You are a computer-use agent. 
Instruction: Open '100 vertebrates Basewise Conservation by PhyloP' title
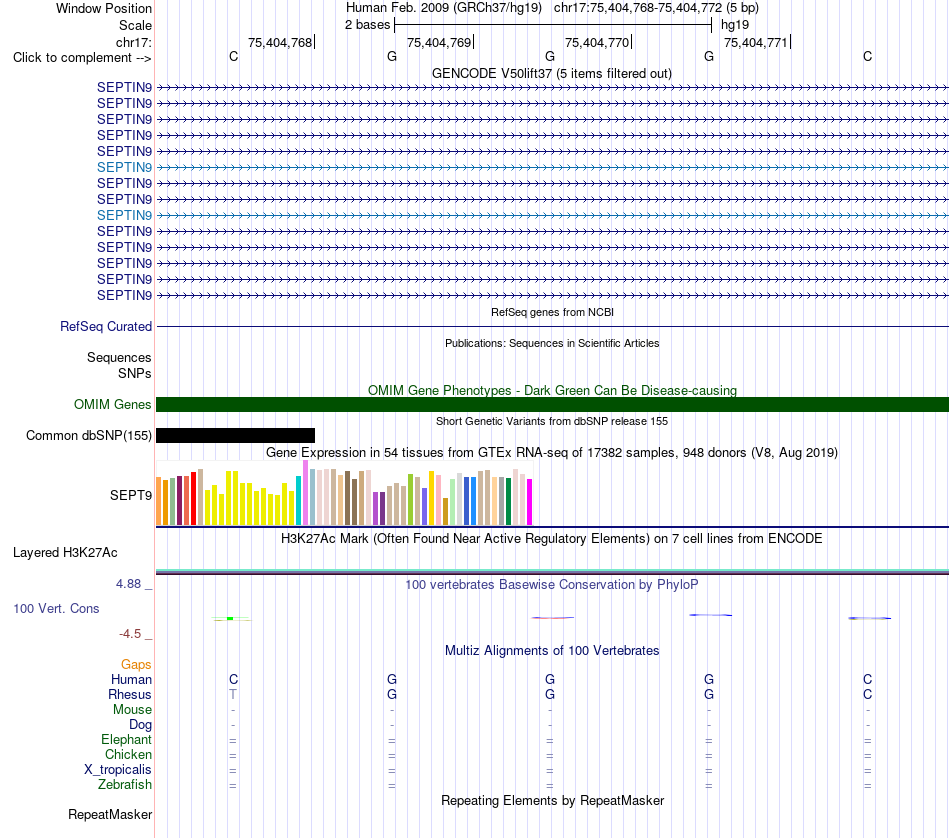point(552,585)
